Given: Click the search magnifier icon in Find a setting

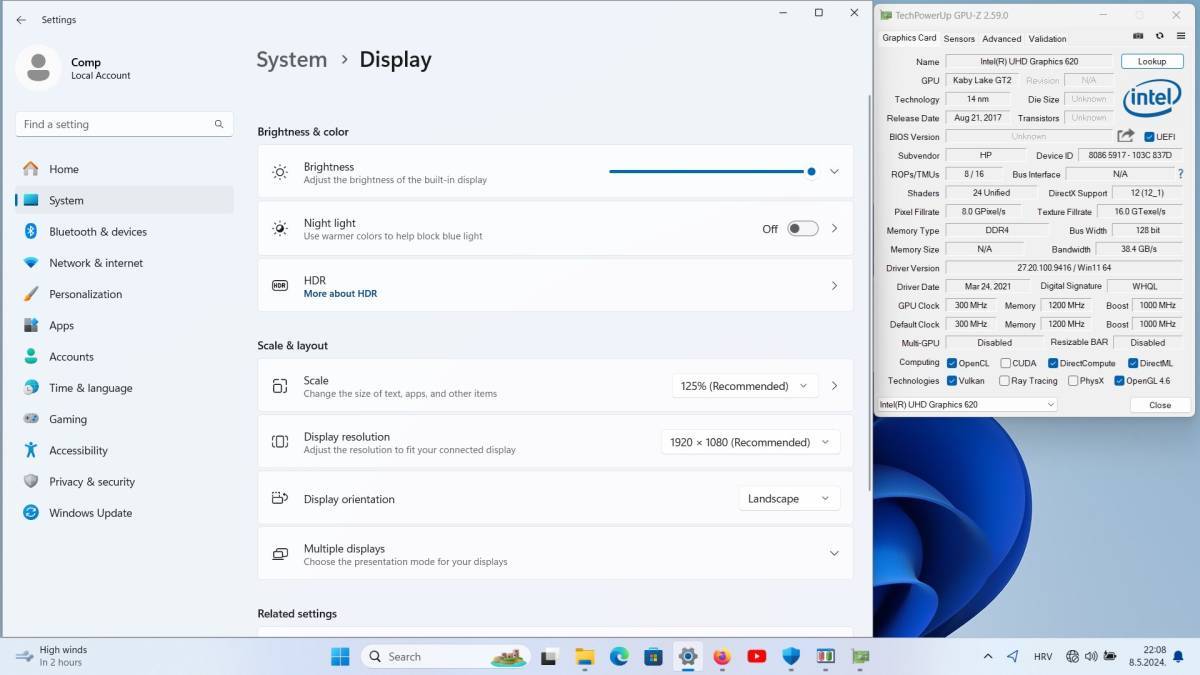Looking at the screenshot, I should coord(219,124).
